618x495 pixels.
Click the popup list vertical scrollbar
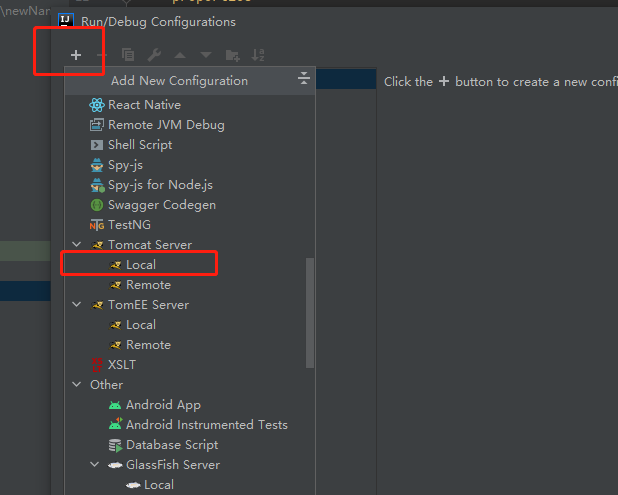coord(310,313)
